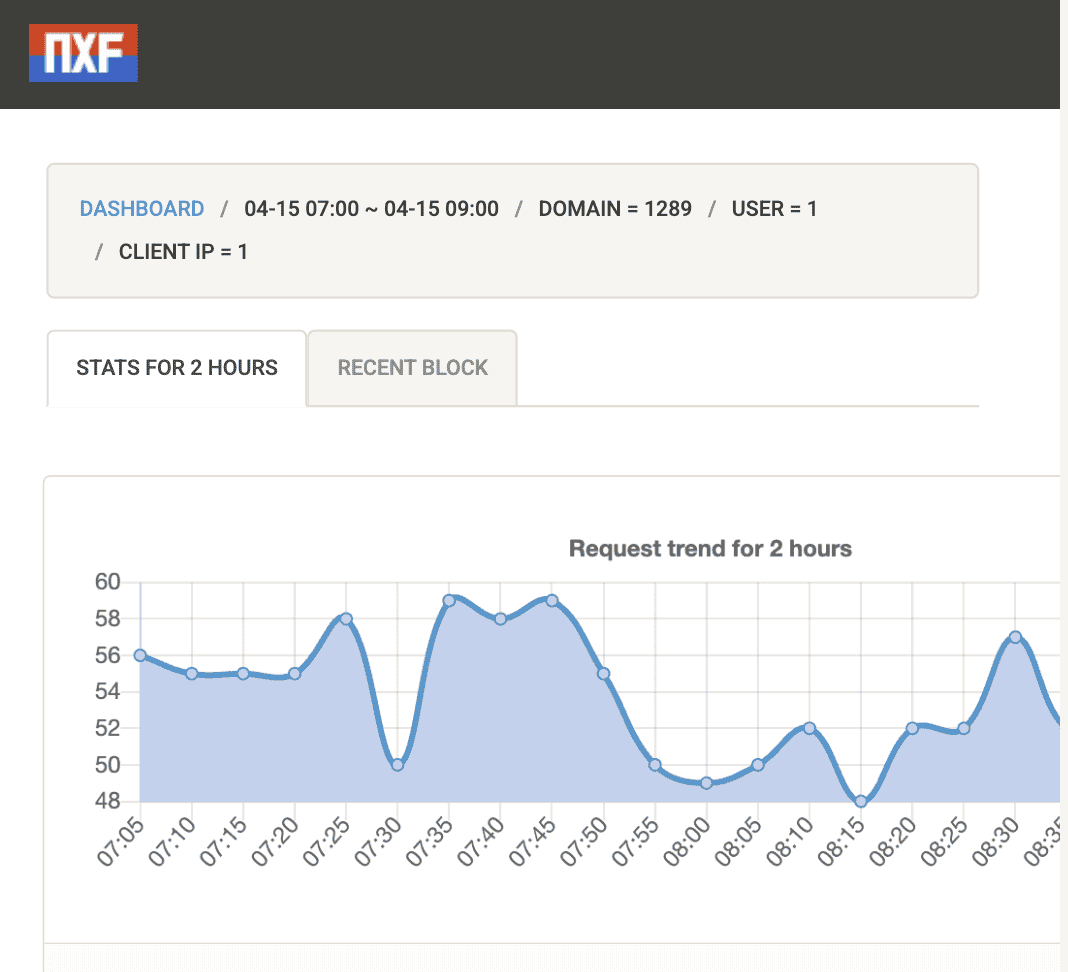1068x972 pixels.
Task: Click the 07:30 dip data point
Action: click(x=397, y=765)
